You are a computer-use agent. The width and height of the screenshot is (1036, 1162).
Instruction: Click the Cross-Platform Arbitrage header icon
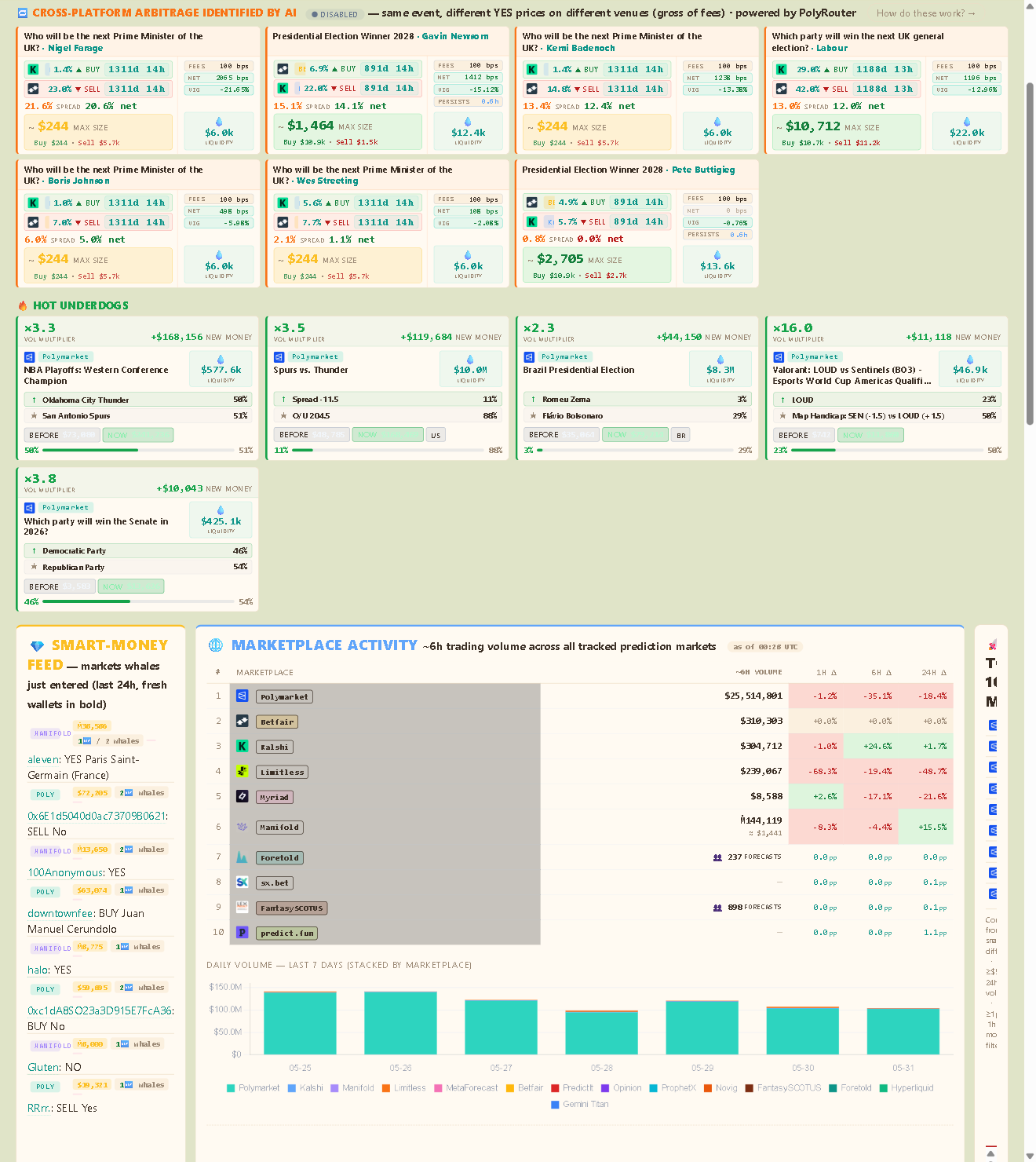pyautogui.click(x=22, y=13)
